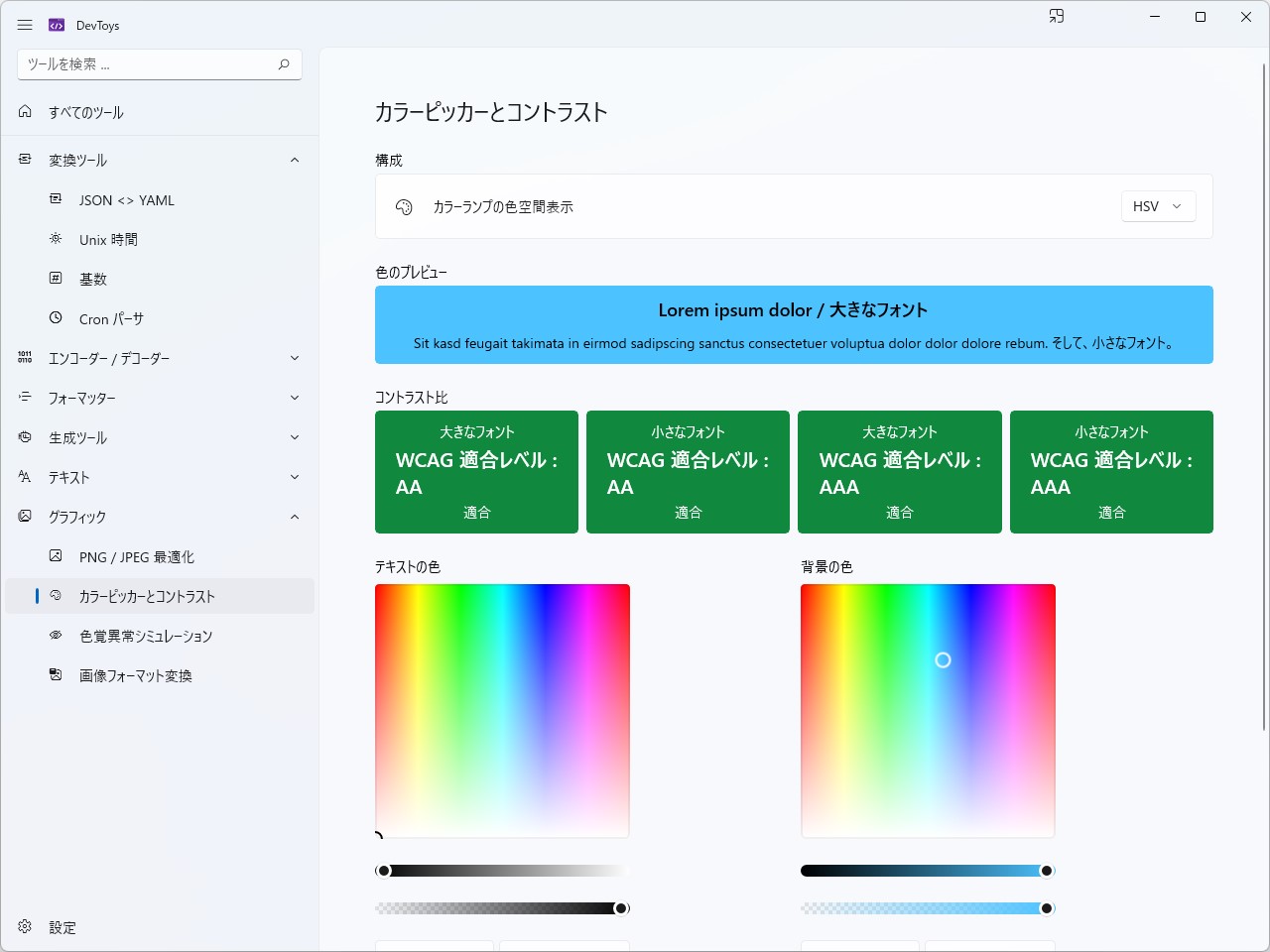Screen dimensions: 1270x952
Task: Click the DevToys logo icon in title bar
Action: (54, 24)
